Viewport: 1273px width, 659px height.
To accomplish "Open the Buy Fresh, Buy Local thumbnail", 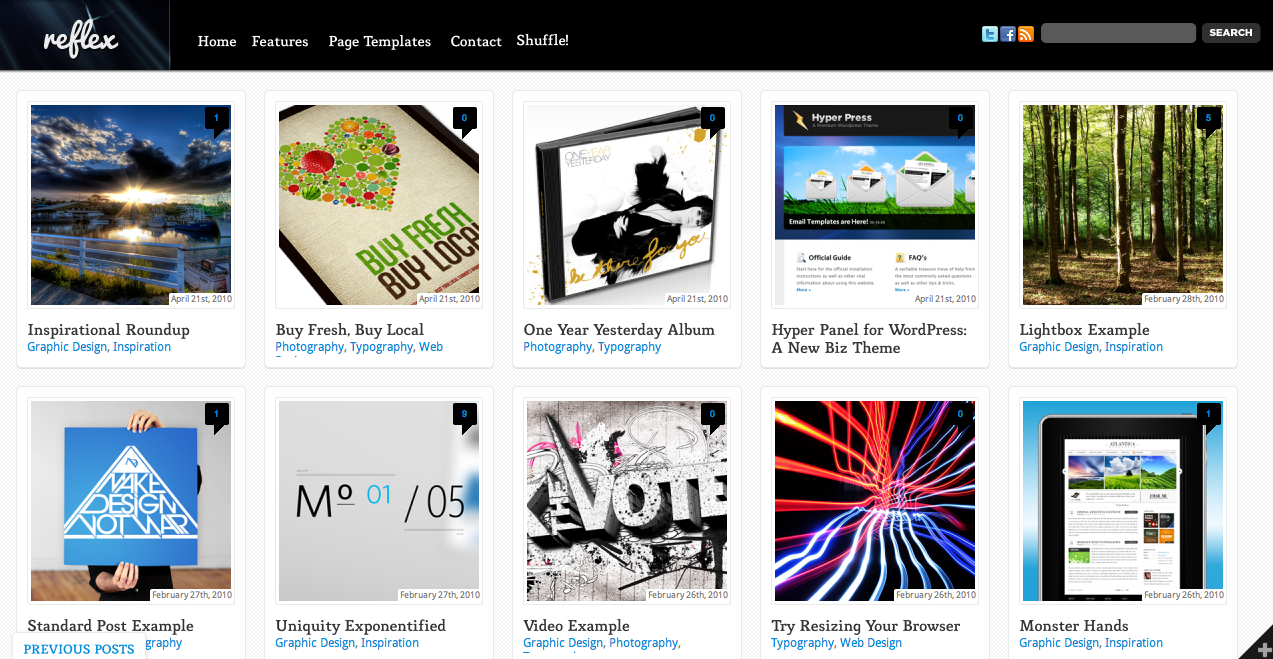I will 379,205.
